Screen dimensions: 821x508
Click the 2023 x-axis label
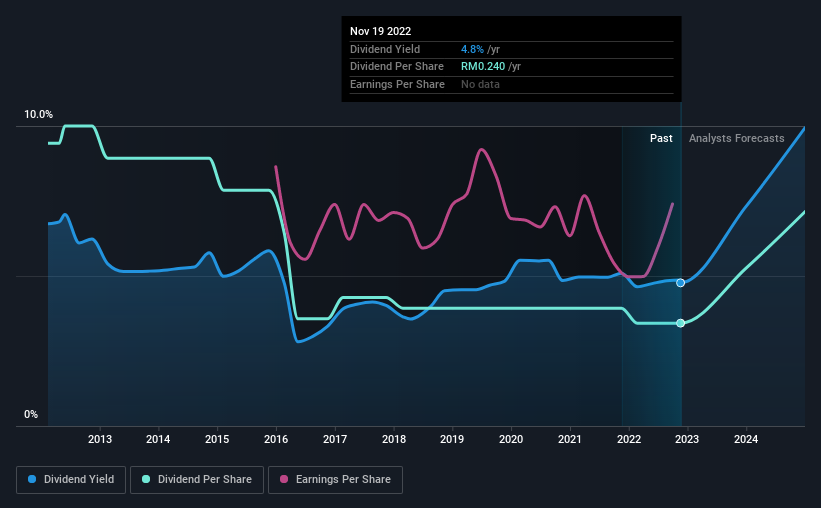click(687, 439)
